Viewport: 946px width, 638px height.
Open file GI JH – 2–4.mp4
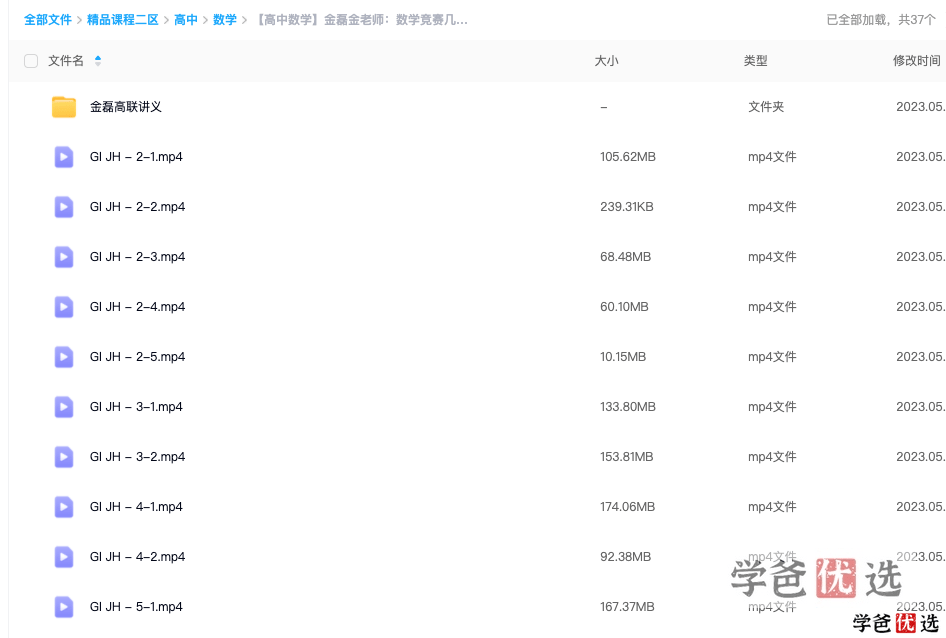[138, 307]
